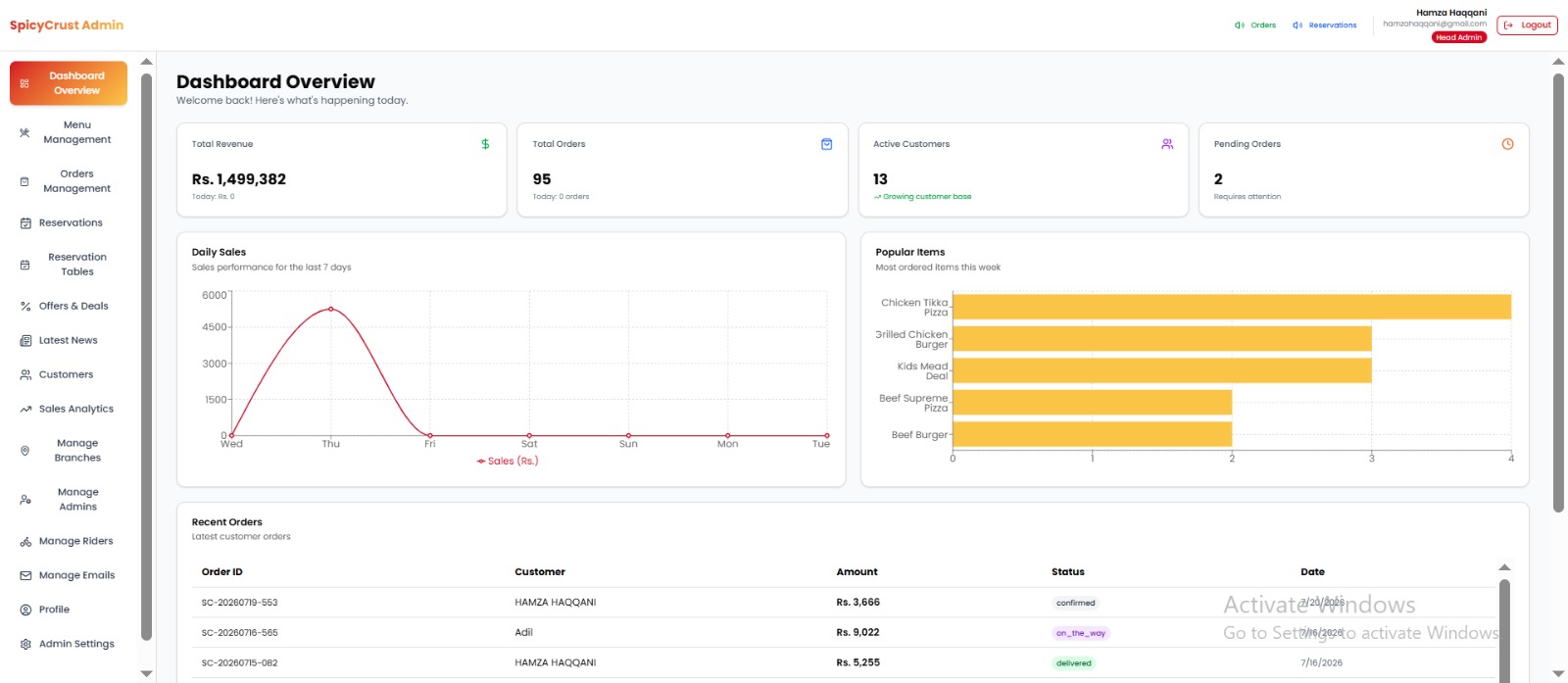Click the Manage Riders bike icon

pos(25,542)
